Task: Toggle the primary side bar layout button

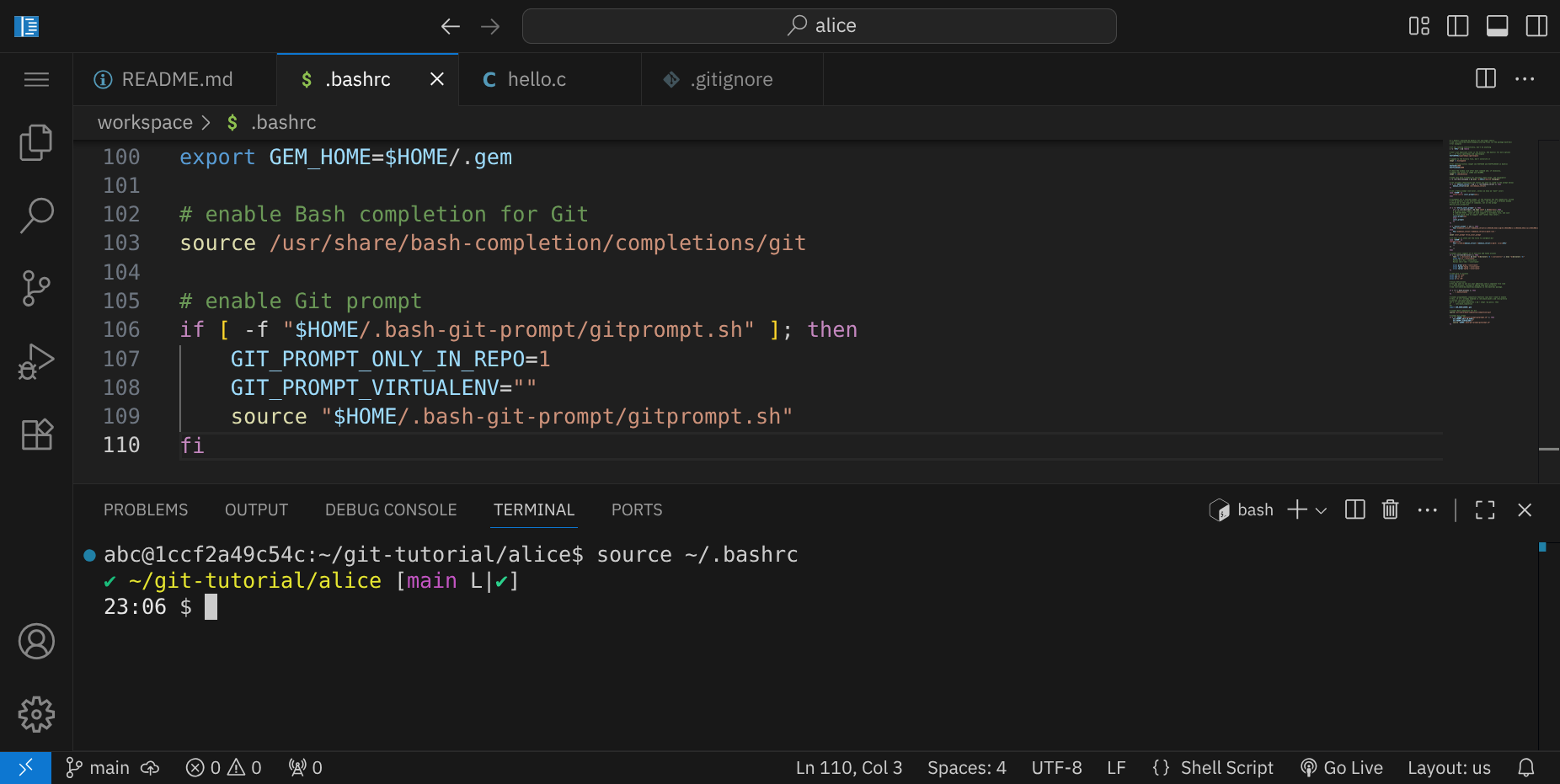Action: (x=1457, y=26)
